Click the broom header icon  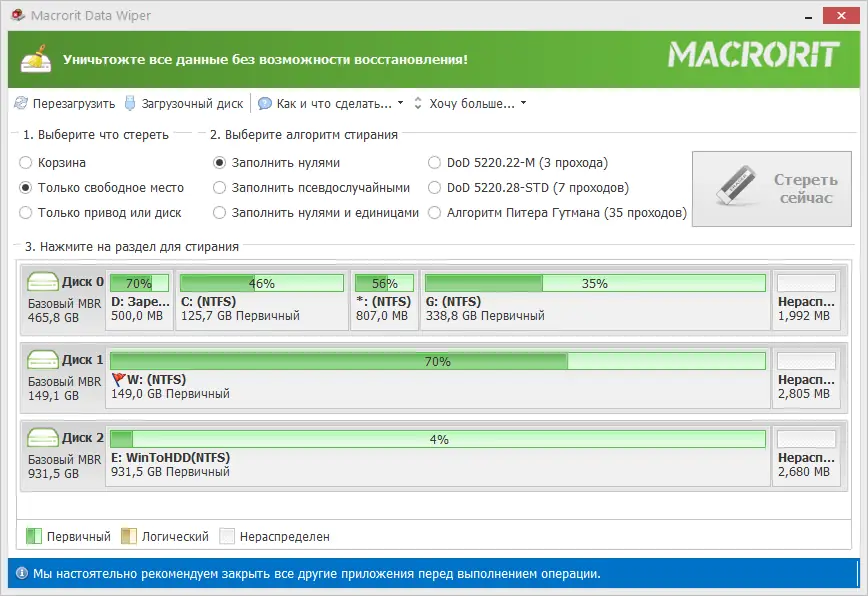(x=36, y=59)
